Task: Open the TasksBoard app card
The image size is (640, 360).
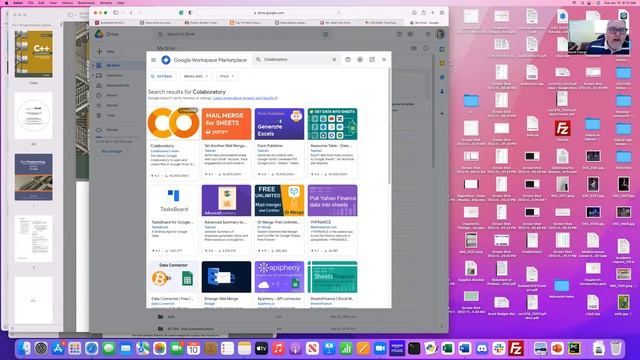Action: (x=173, y=220)
